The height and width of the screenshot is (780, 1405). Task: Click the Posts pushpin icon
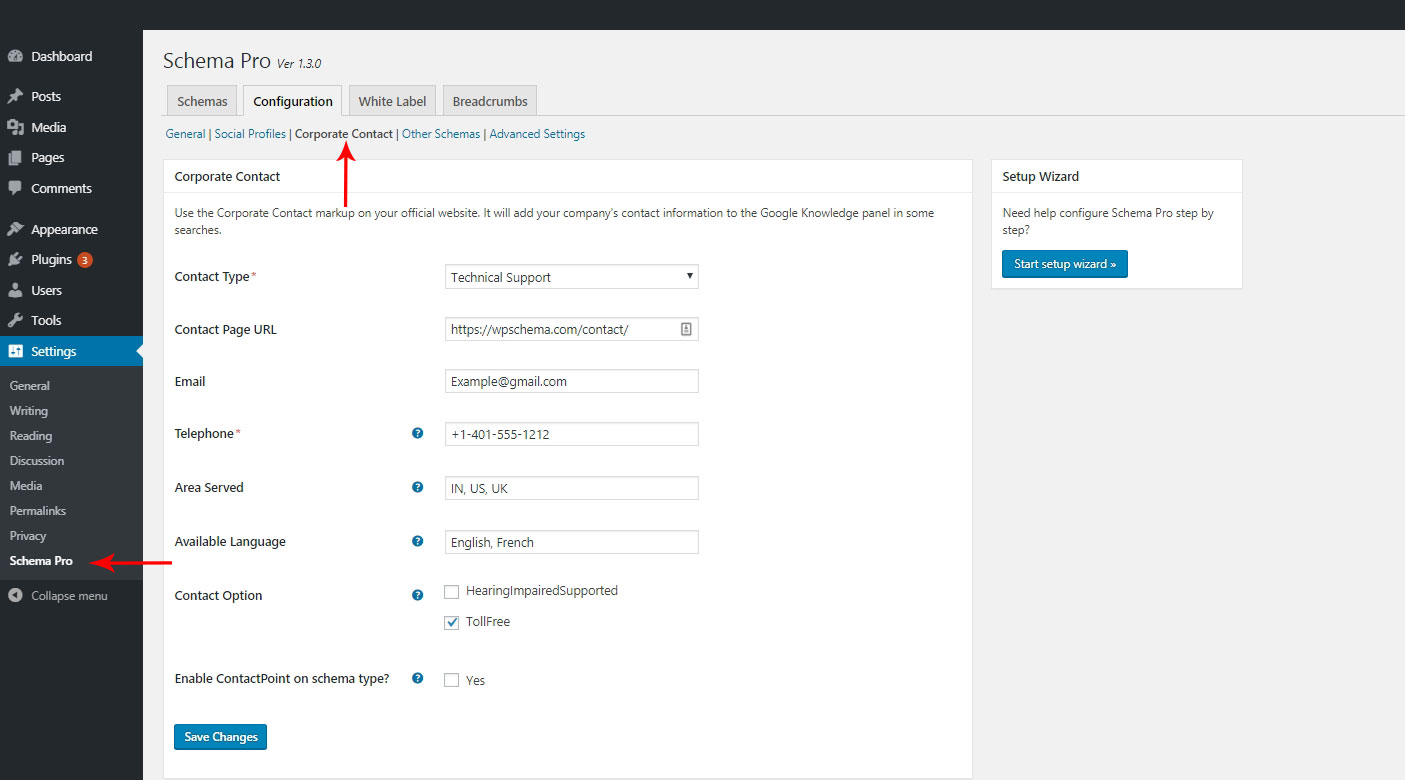[x=15, y=97]
